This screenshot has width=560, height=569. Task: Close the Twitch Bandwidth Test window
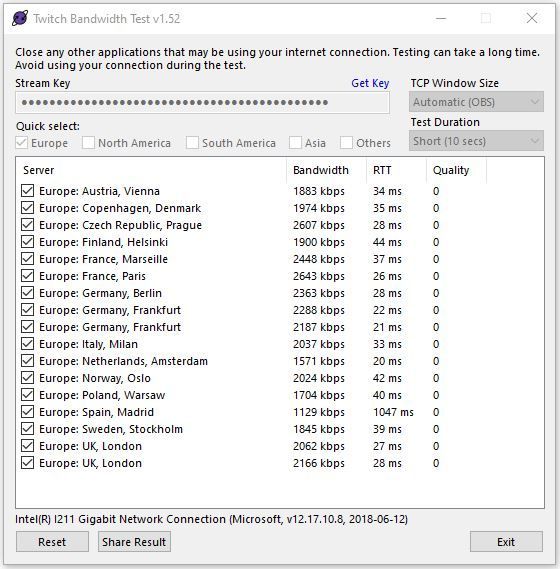532,18
